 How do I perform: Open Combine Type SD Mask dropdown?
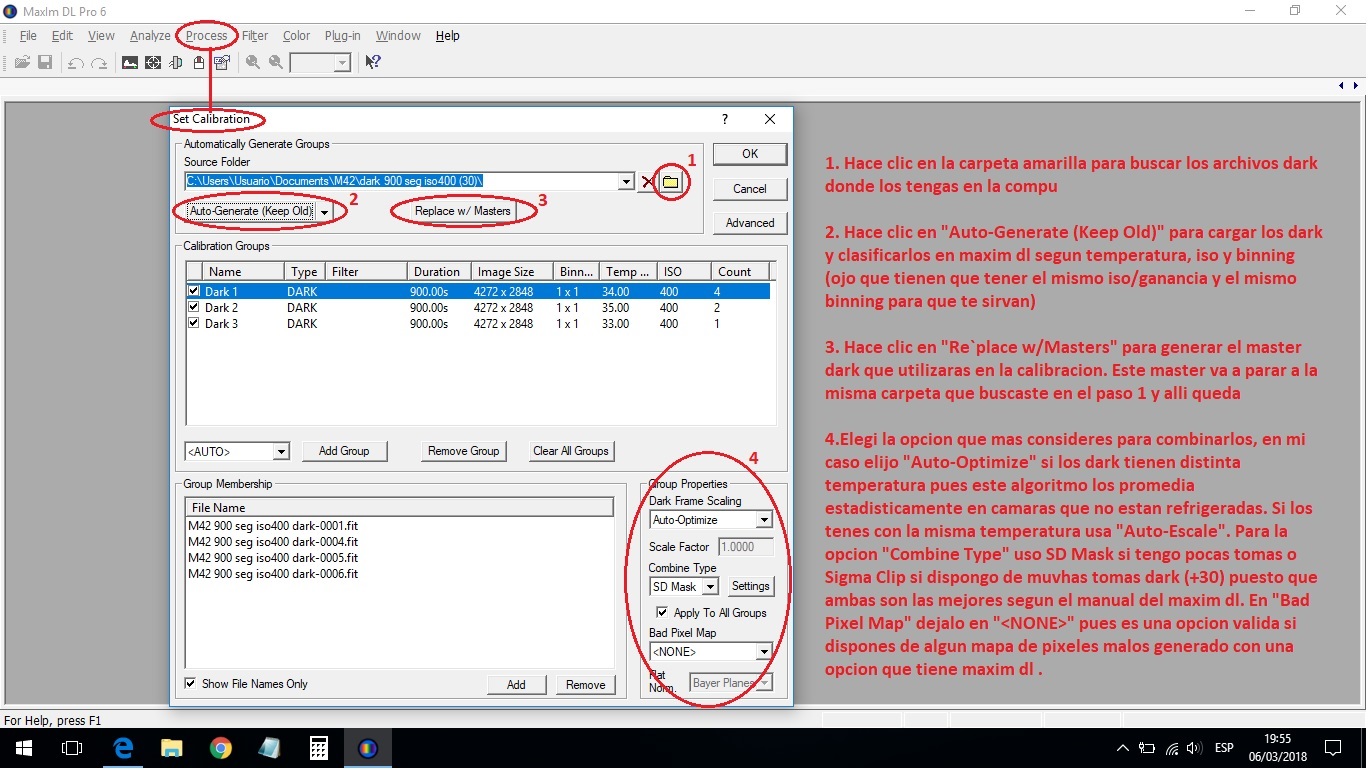click(x=710, y=587)
